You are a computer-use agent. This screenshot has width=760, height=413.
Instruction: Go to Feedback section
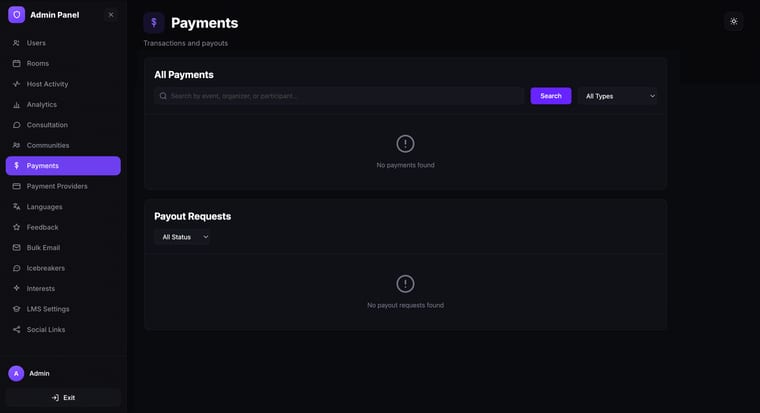[63, 227]
